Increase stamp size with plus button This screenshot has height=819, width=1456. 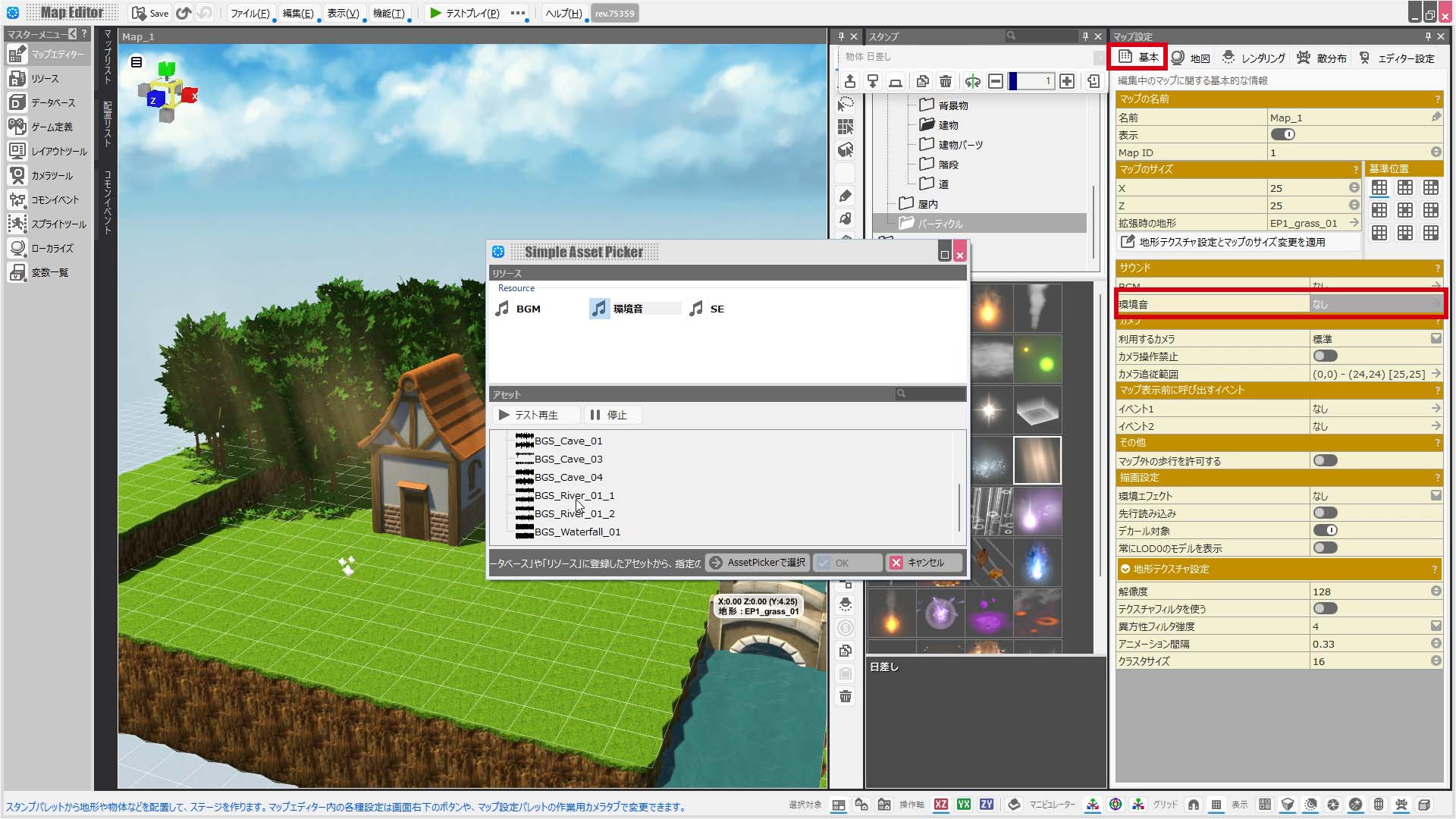point(1067,81)
